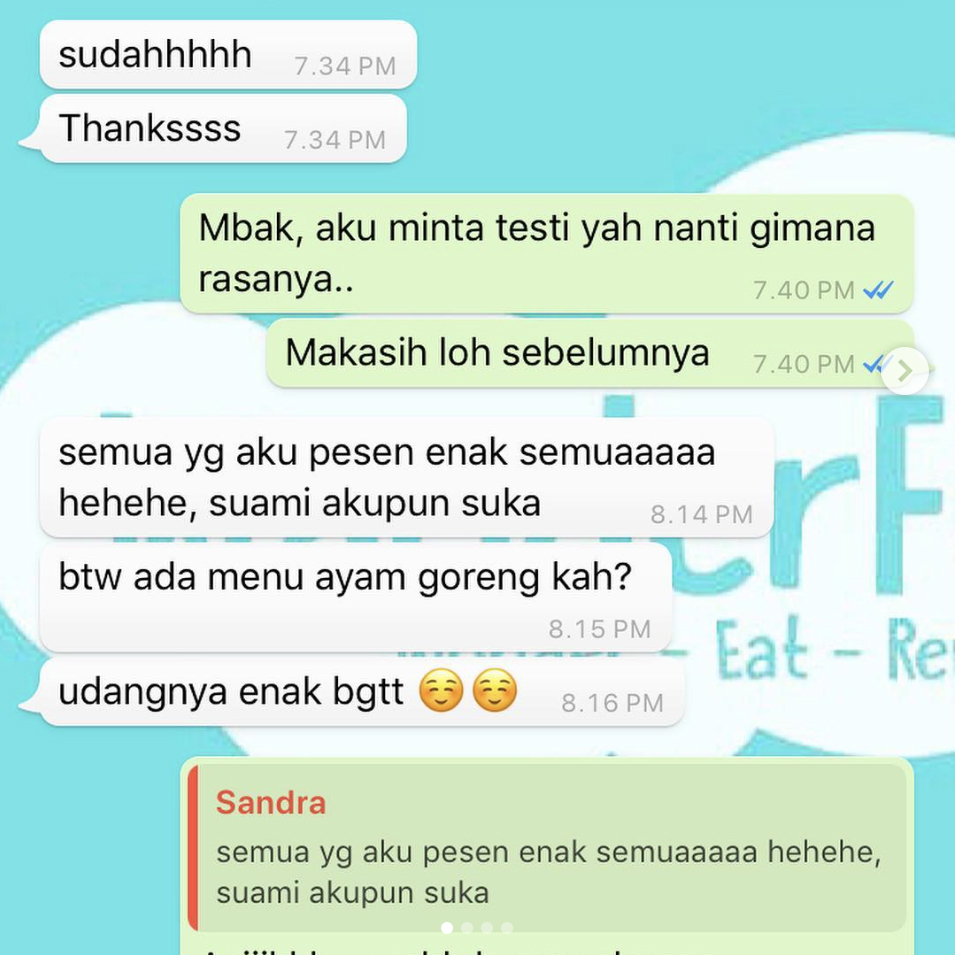Tap read receipt ticks on 'Mbak, aku minta testi' message
This screenshot has height=955, width=955.
(x=878, y=291)
